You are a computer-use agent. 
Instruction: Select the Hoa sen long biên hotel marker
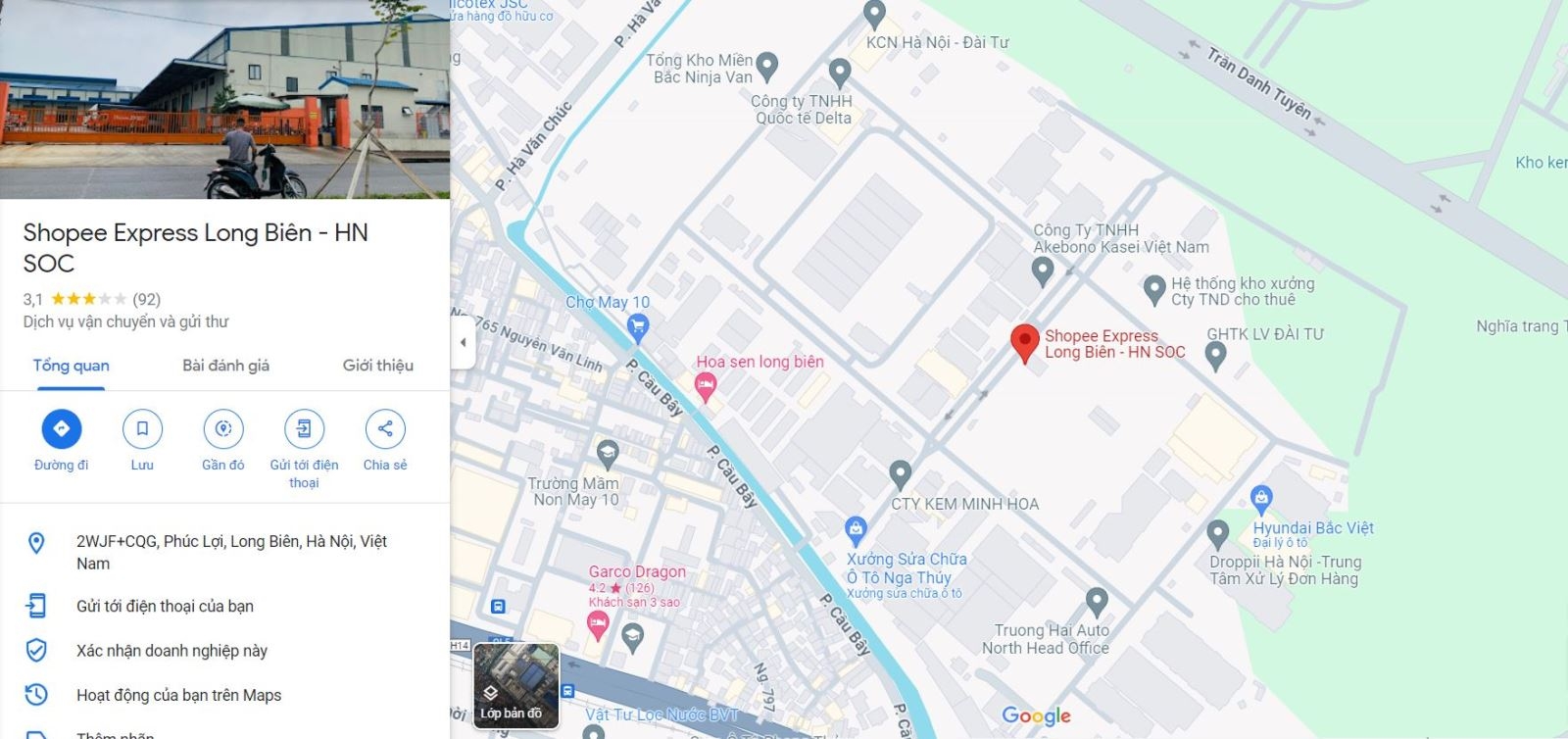[705, 387]
